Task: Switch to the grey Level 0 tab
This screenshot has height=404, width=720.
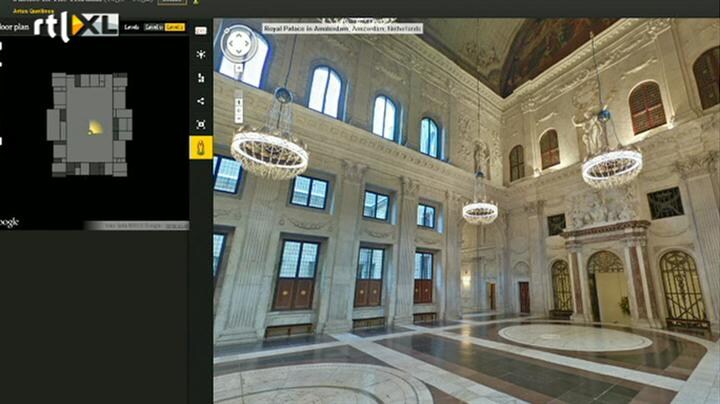Action: tap(154, 27)
